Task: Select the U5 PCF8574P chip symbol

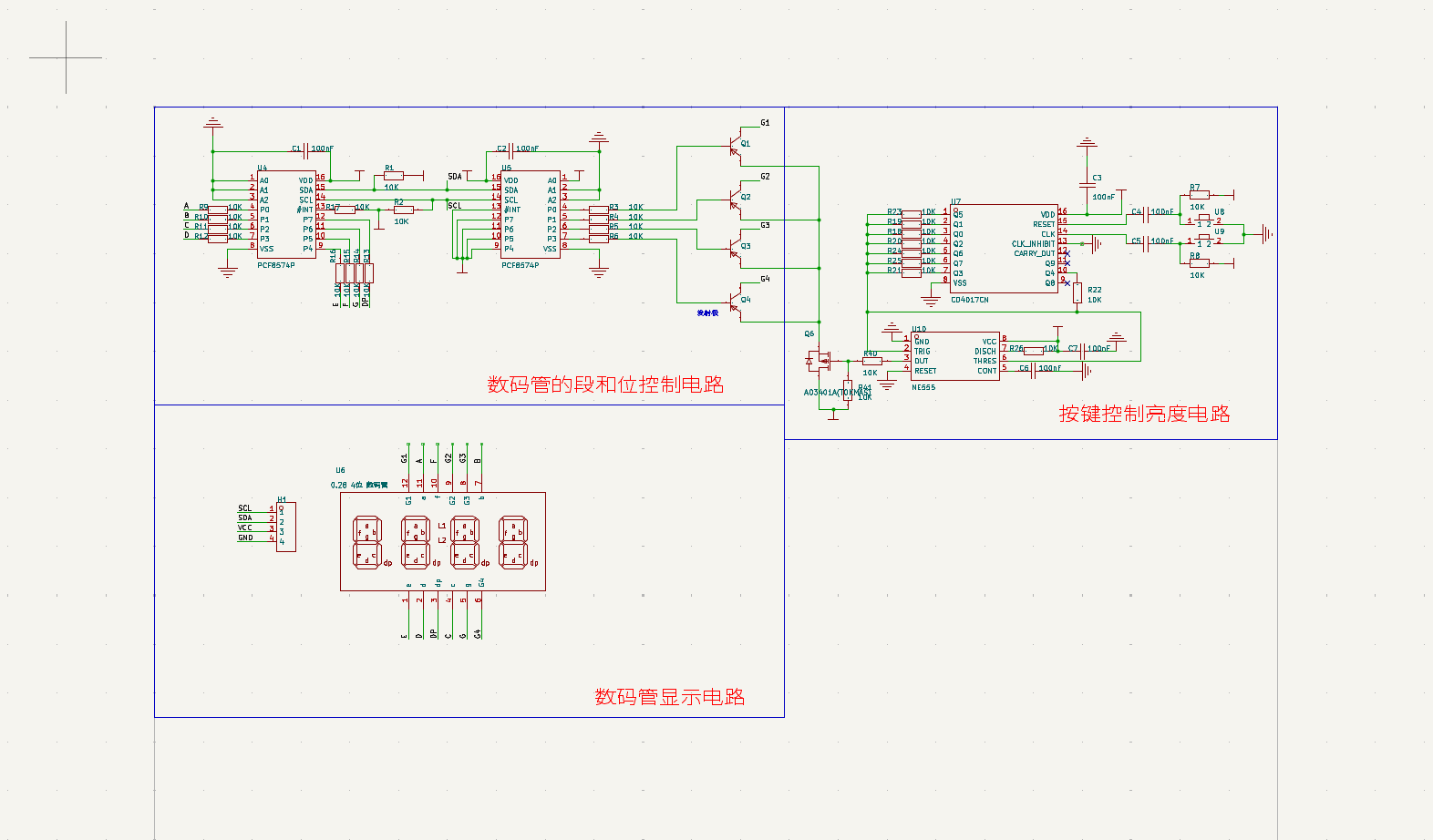Action: [x=531, y=215]
